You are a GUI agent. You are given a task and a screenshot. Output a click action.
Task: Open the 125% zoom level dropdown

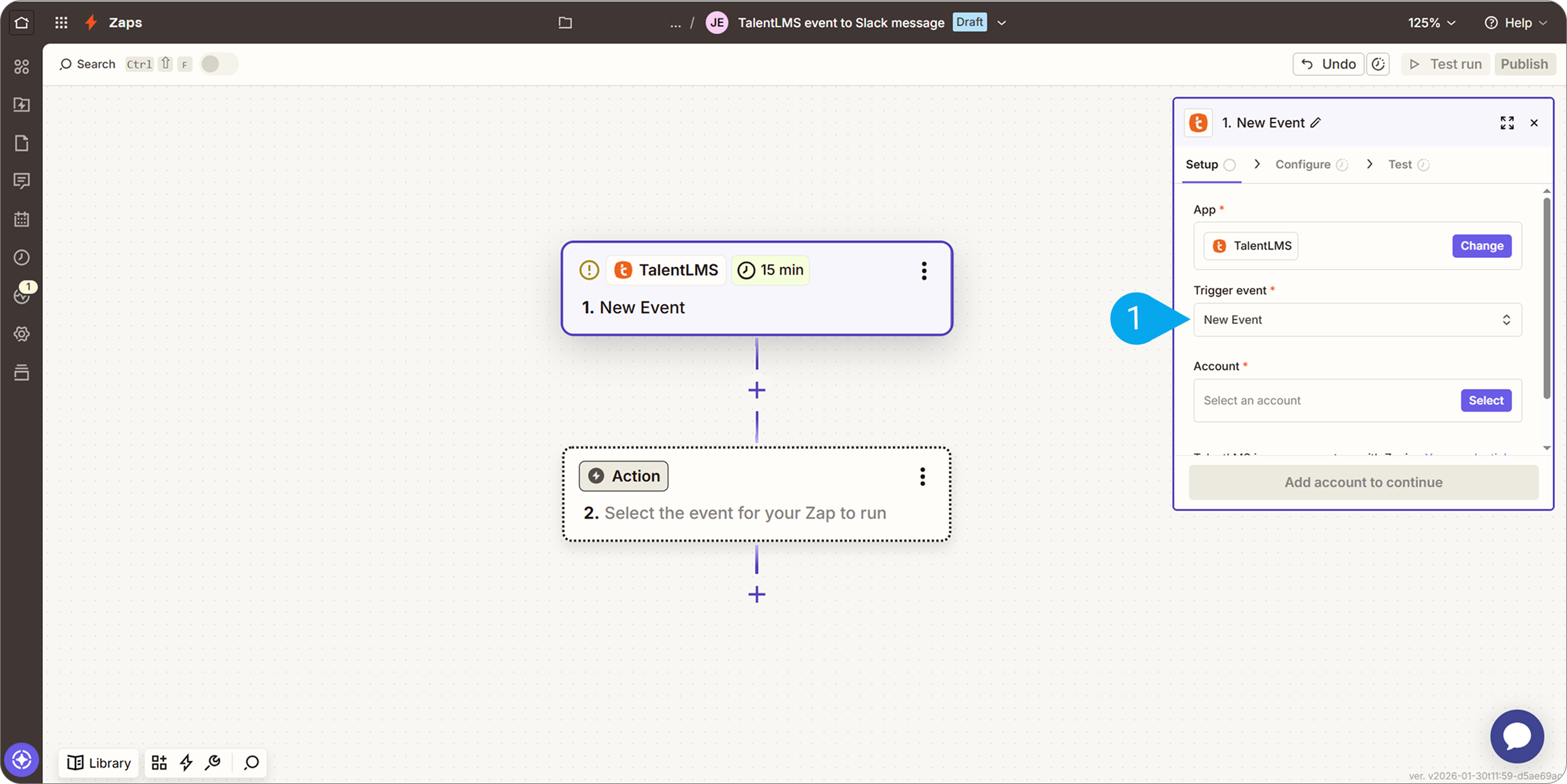1432,22
